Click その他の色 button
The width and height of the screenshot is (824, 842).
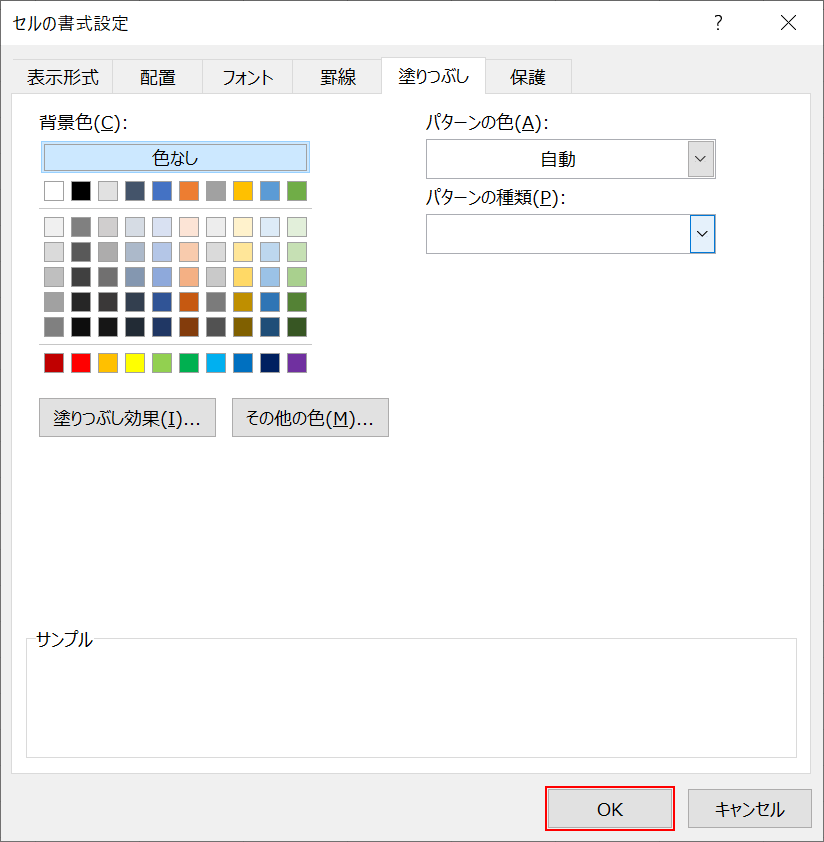310,417
